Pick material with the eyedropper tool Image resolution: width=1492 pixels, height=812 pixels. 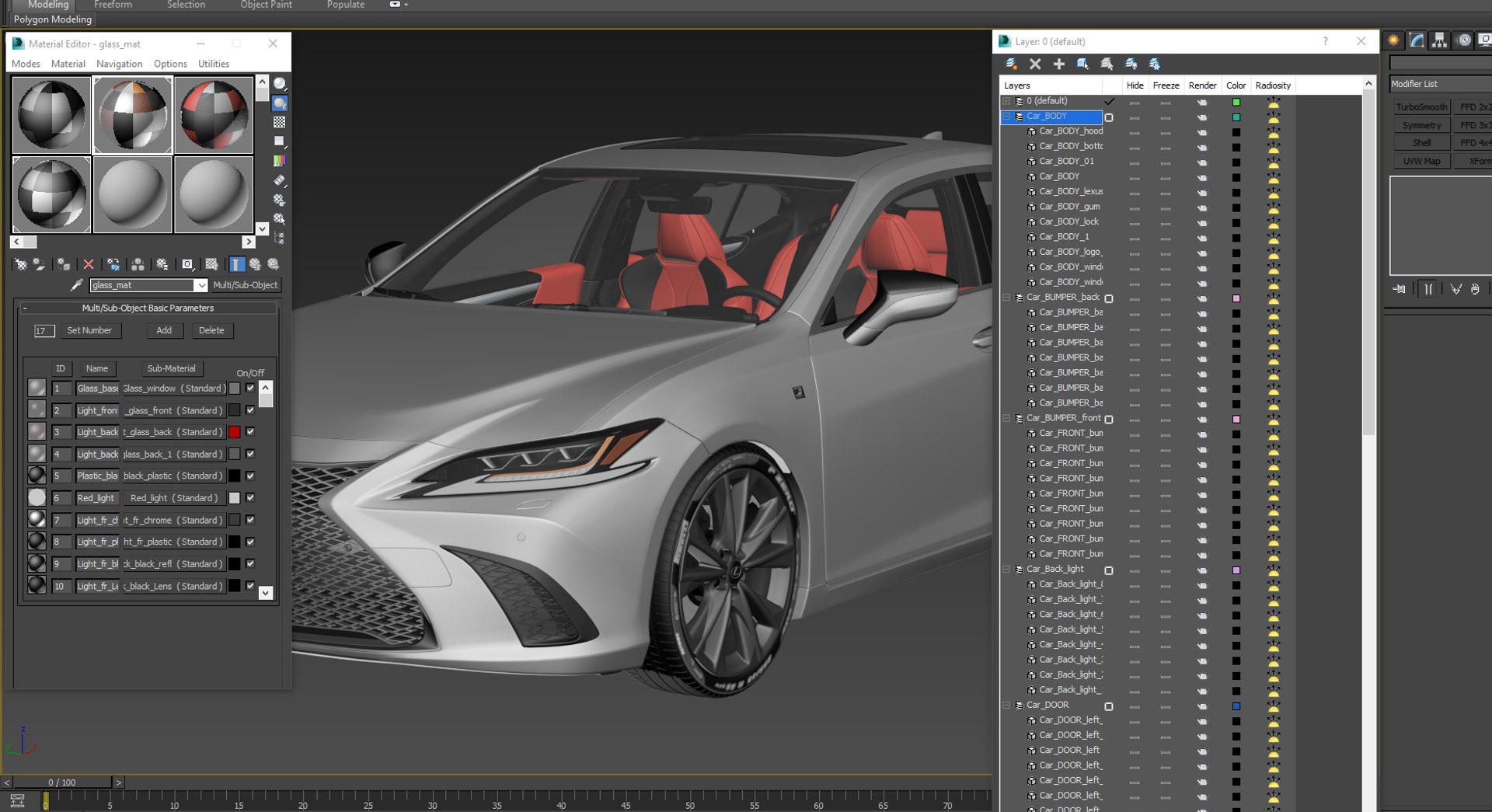(76, 285)
